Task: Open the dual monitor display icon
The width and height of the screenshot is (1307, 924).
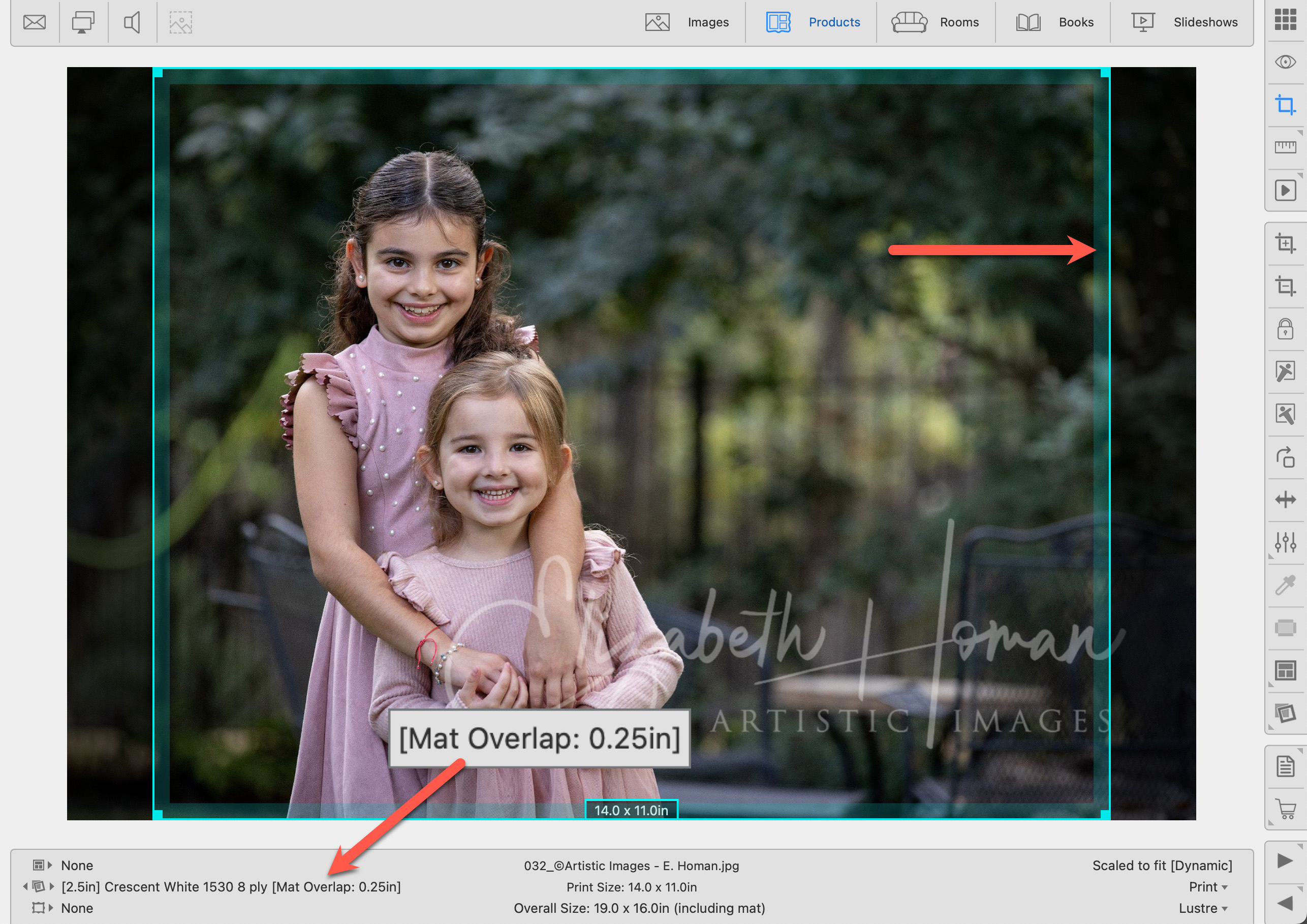Action: (82, 22)
